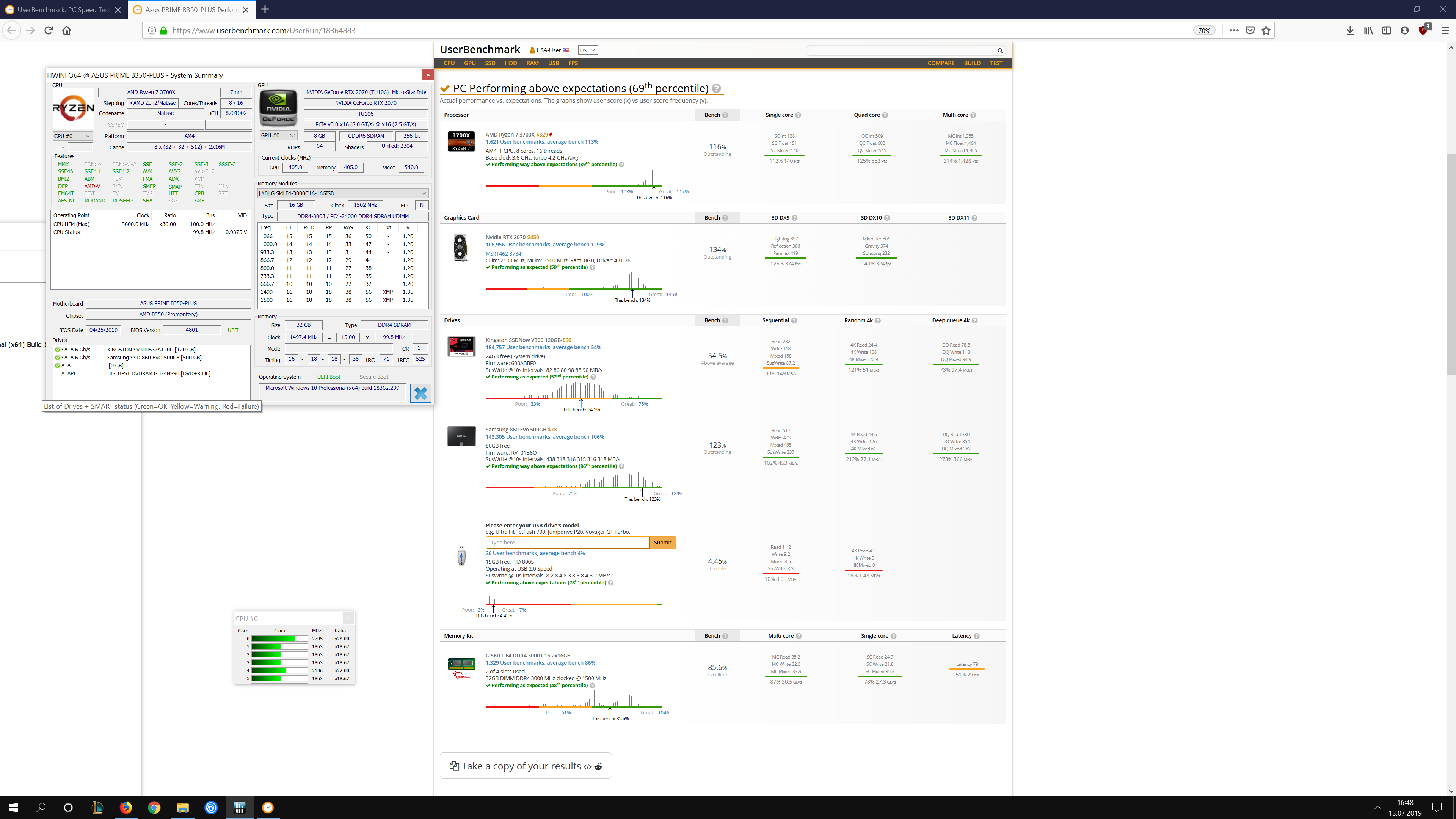Open the Firefox downloads icon
Viewport: 1456px width, 819px height.
coord(1350,30)
